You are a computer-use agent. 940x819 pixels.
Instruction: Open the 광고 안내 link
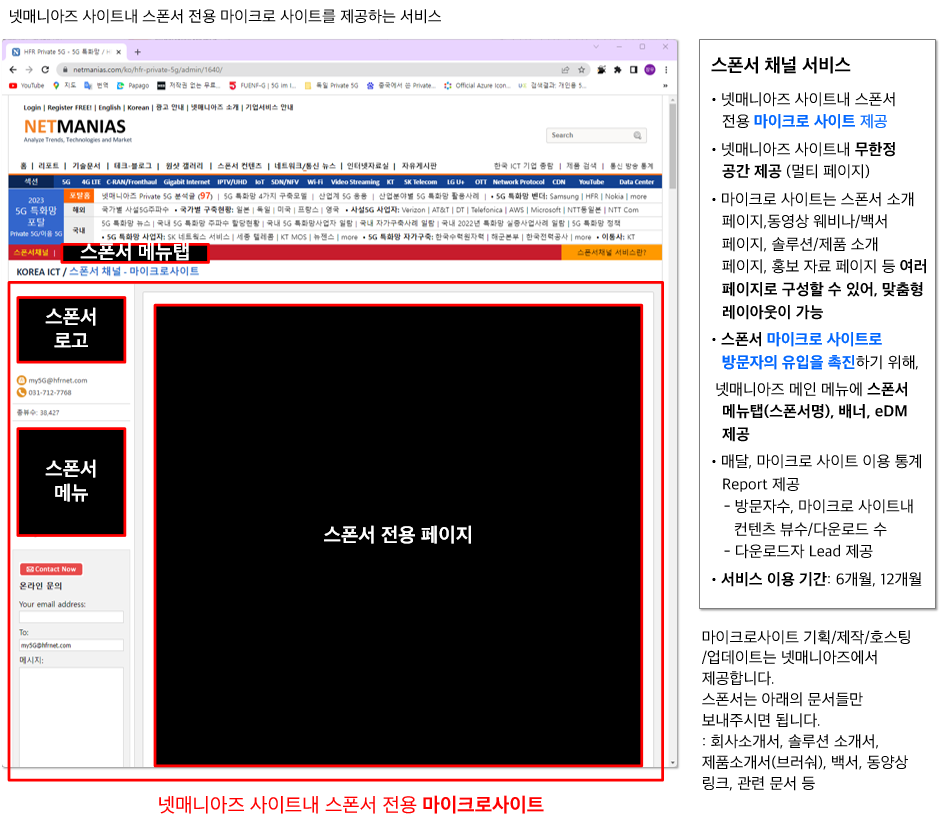click(170, 108)
